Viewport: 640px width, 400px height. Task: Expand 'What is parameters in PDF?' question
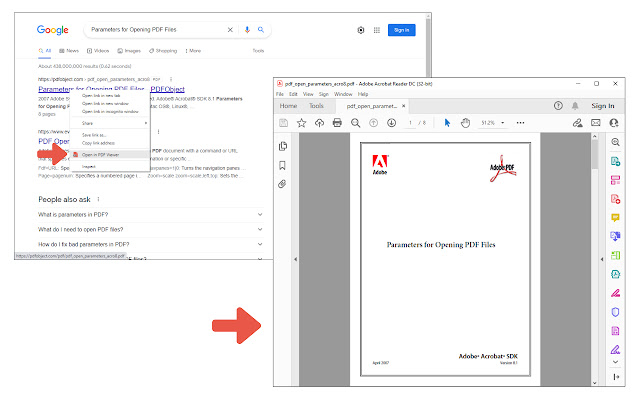click(260, 214)
